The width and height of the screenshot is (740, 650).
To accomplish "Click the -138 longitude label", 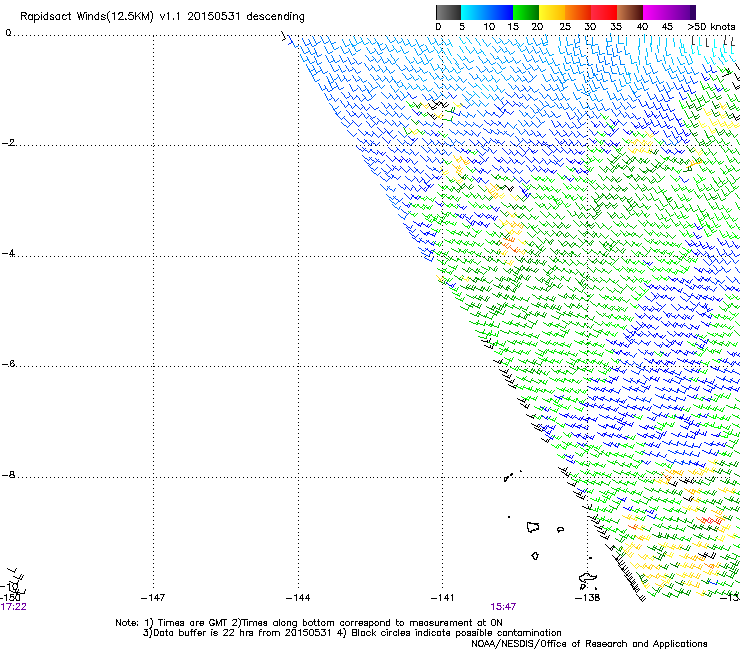I will click(587, 598).
